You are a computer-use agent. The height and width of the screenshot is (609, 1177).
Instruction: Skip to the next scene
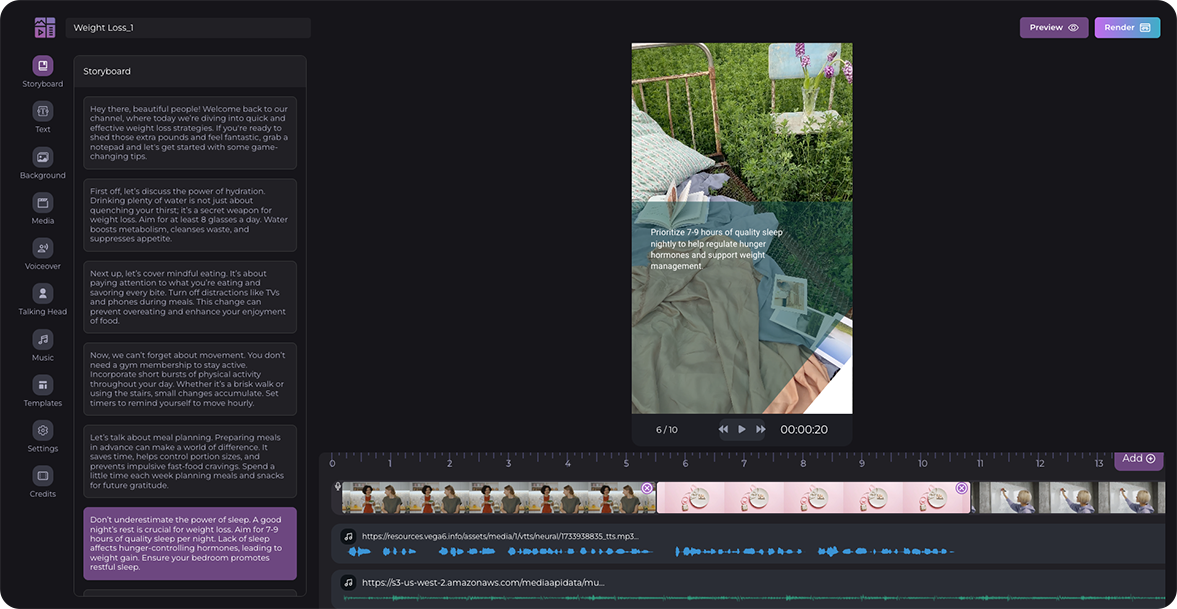[x=760, y=429]
